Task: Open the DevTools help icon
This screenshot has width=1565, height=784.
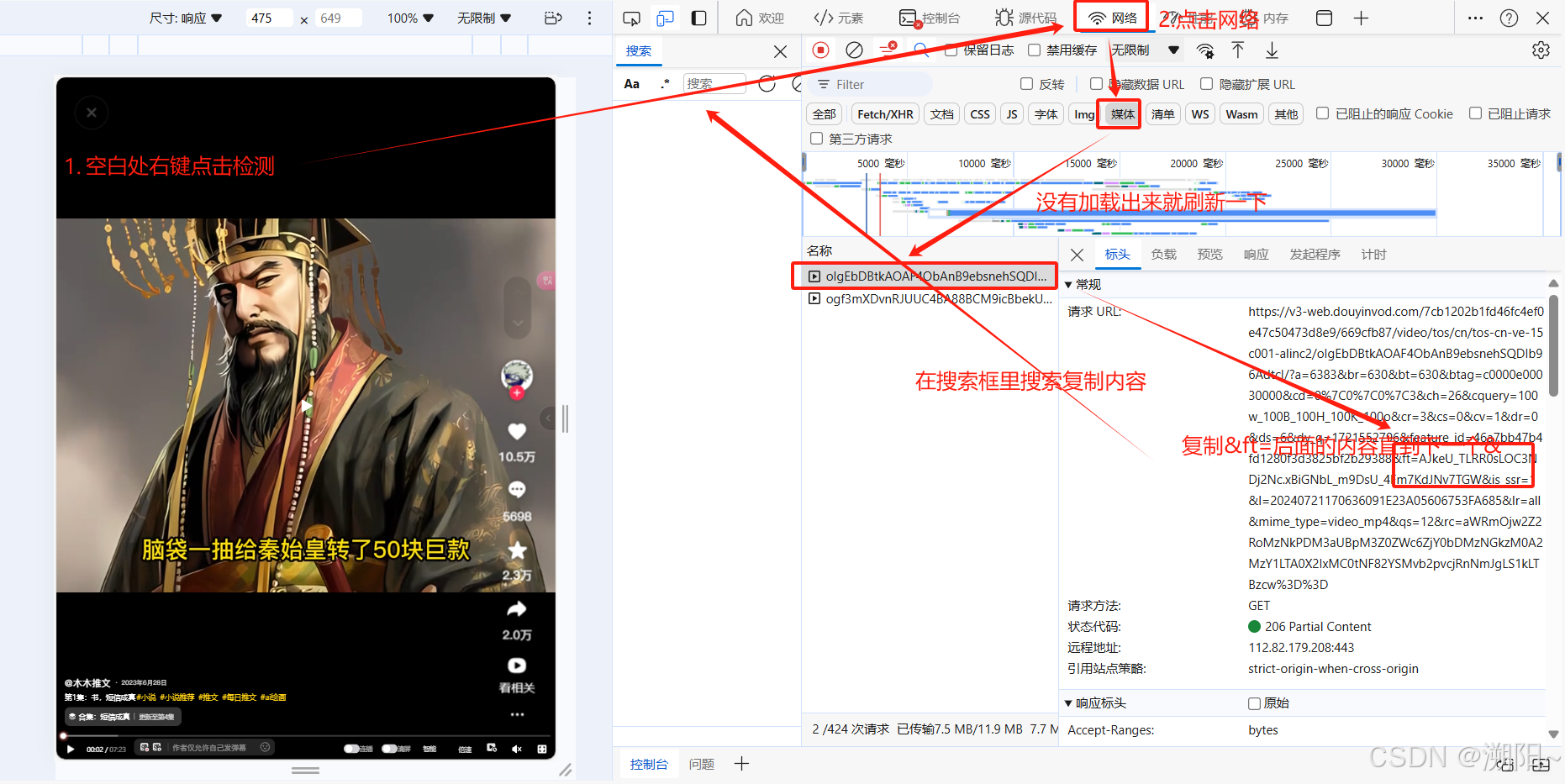Action: pos(1509,18)
